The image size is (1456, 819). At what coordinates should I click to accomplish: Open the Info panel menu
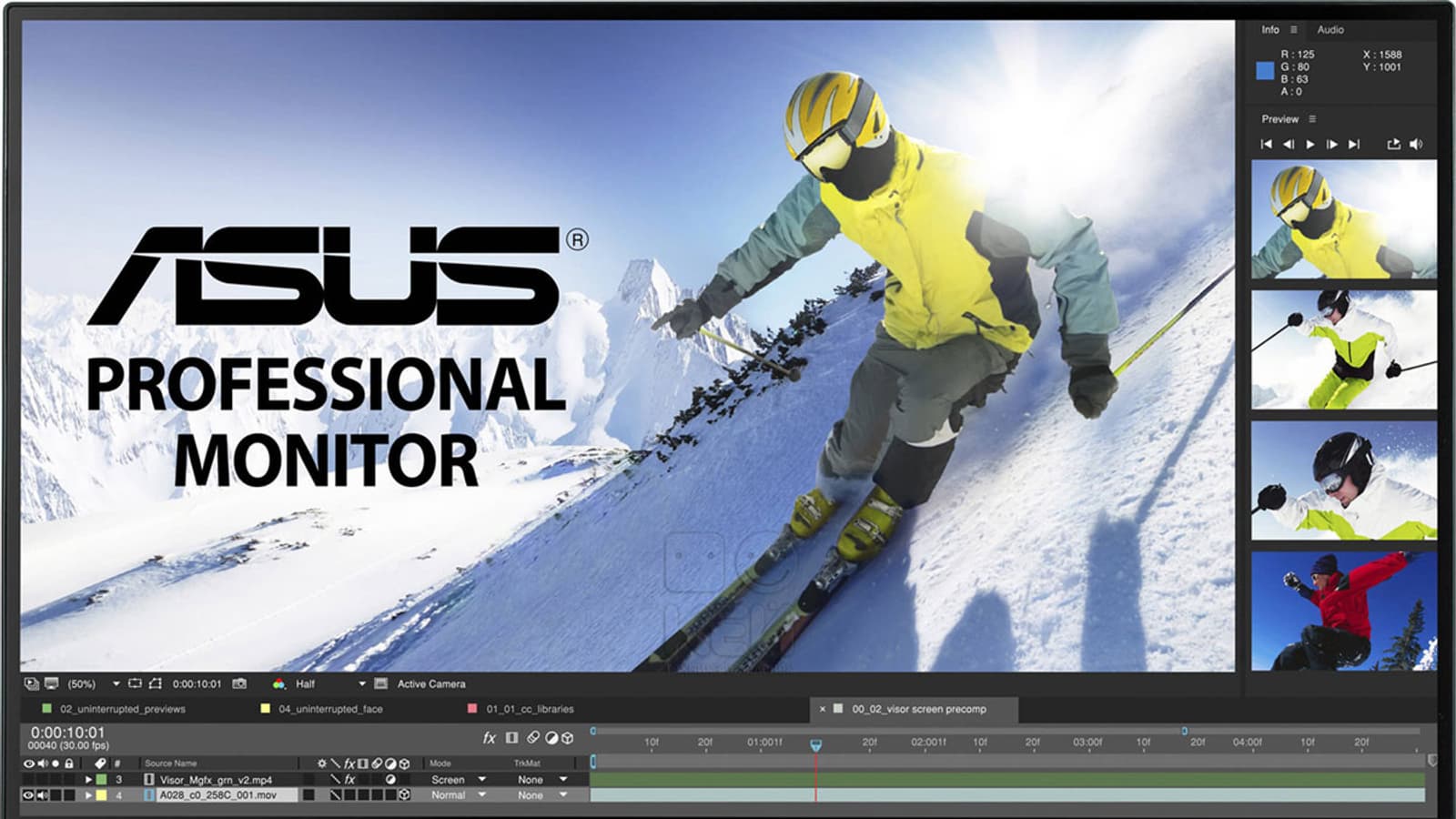[1293, 30]
